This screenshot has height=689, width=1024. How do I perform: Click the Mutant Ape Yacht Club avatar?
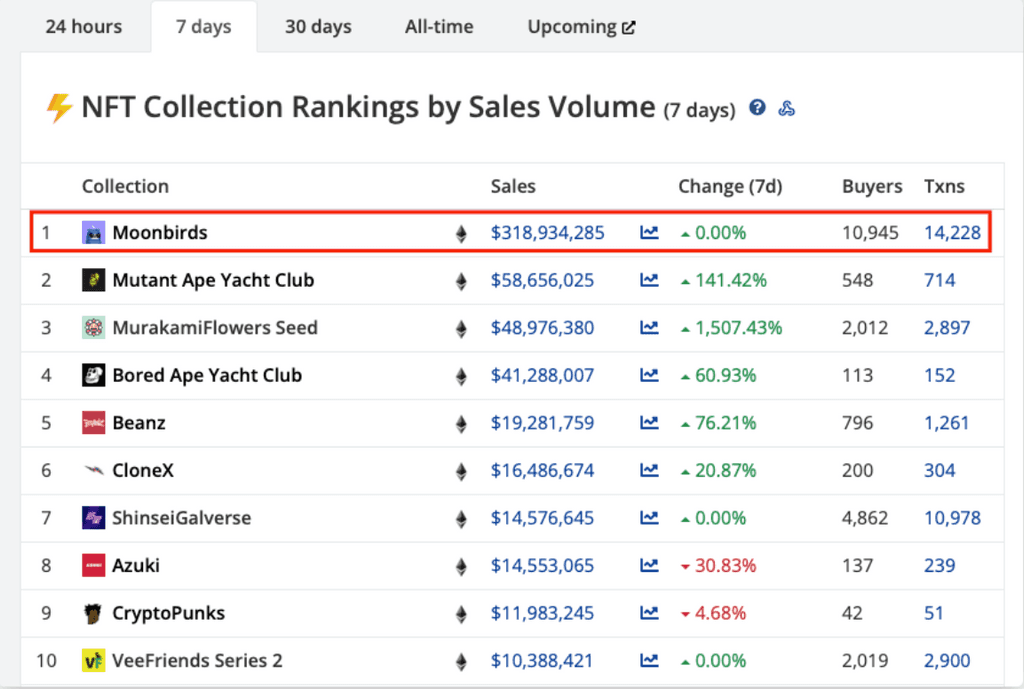[93, 280]
